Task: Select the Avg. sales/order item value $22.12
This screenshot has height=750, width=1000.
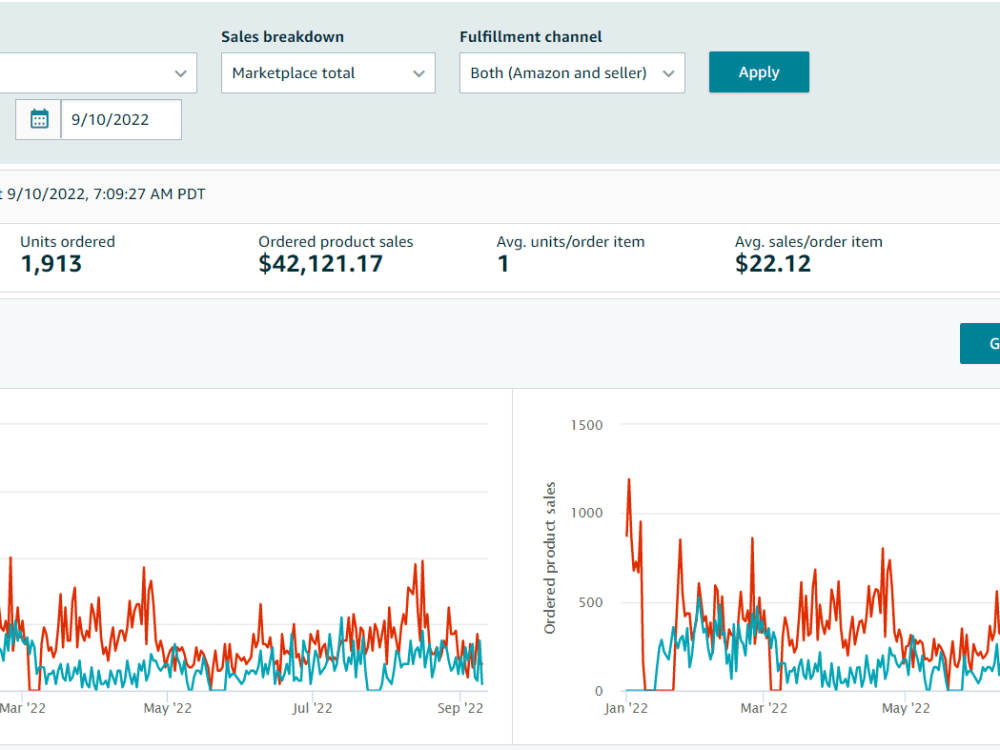Action: click(772, 264)
